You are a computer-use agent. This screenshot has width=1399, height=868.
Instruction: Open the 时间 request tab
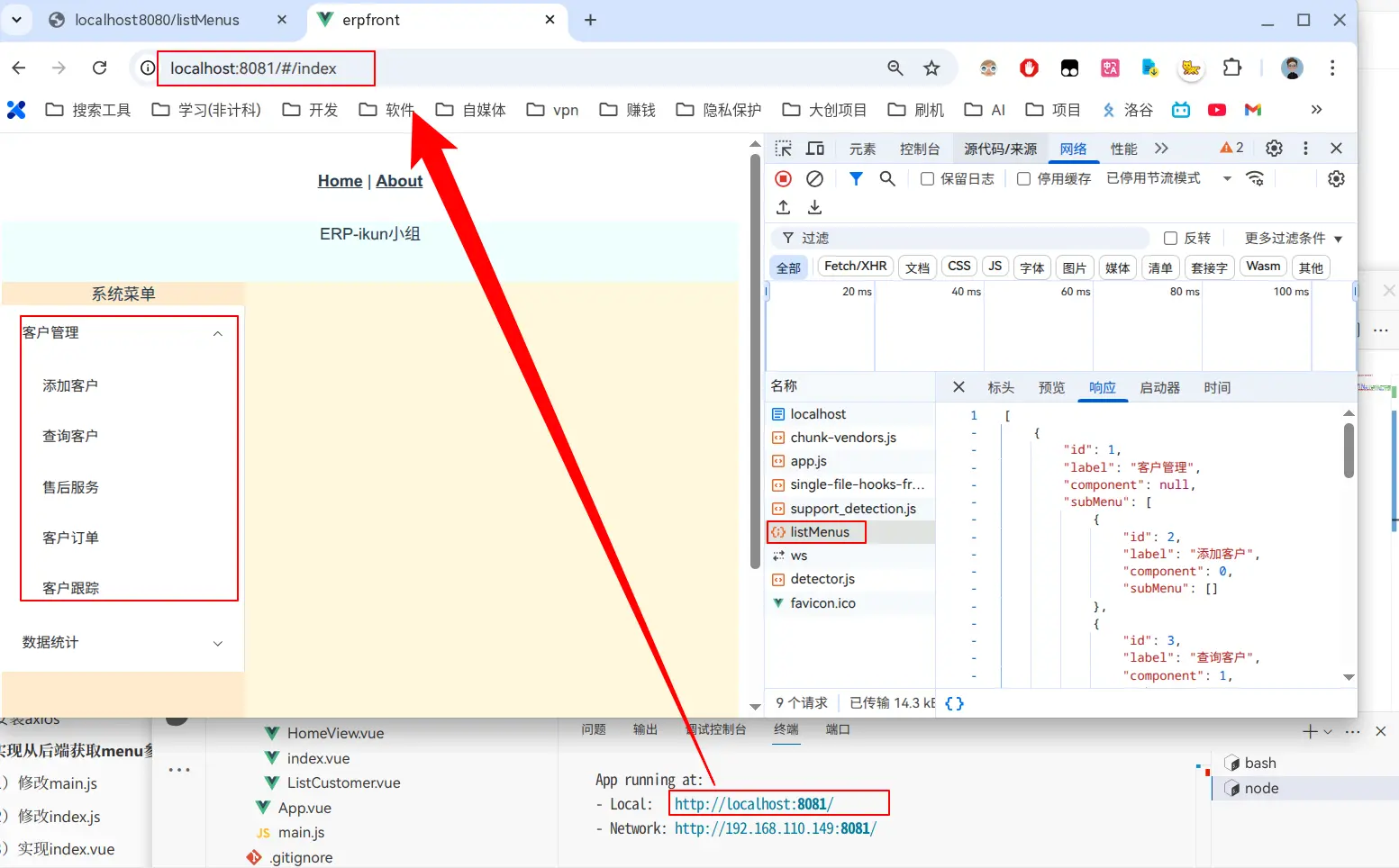[x=1217, y=387]
